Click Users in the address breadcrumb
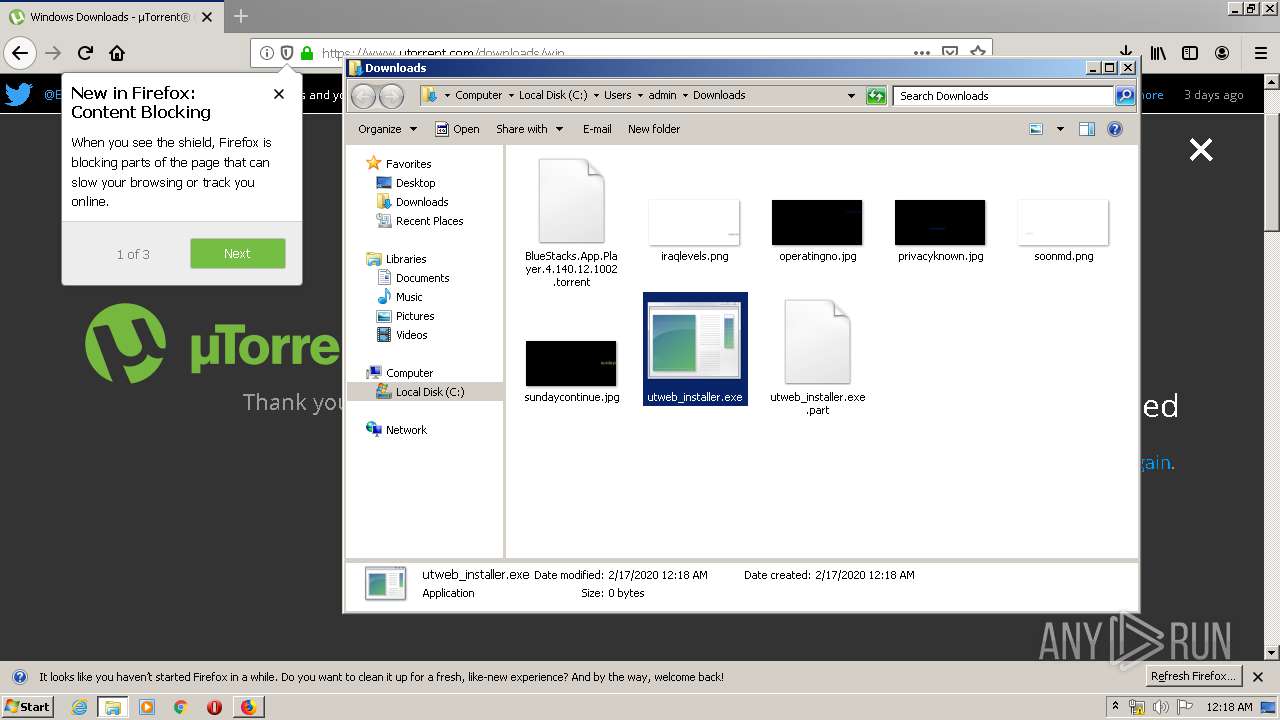Image resolution: width=1280 pixels, height=720 pixels. (617, 96)
